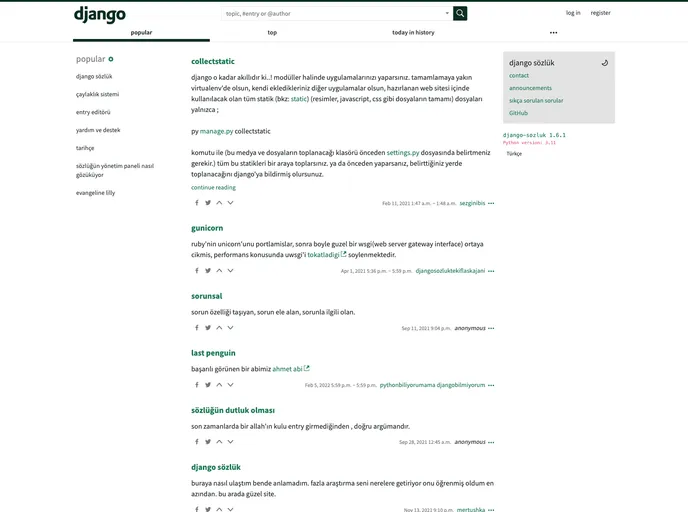Toggle dark mode moon icon
The width and height of the screenshot is (688, 512).
point(605,63)
